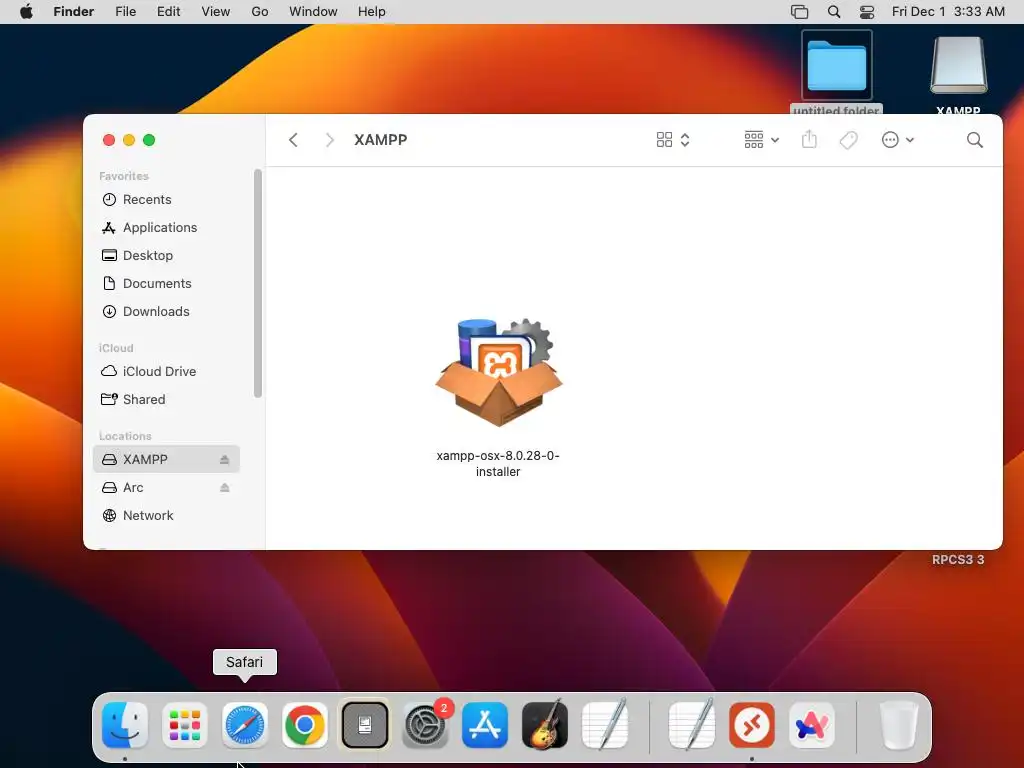This screenshot has height=768, width=1024.
Task: Open the xampp-osx-8.0.28-0-installer package icon
Action: pyautogui.click(x=498, y=372)
